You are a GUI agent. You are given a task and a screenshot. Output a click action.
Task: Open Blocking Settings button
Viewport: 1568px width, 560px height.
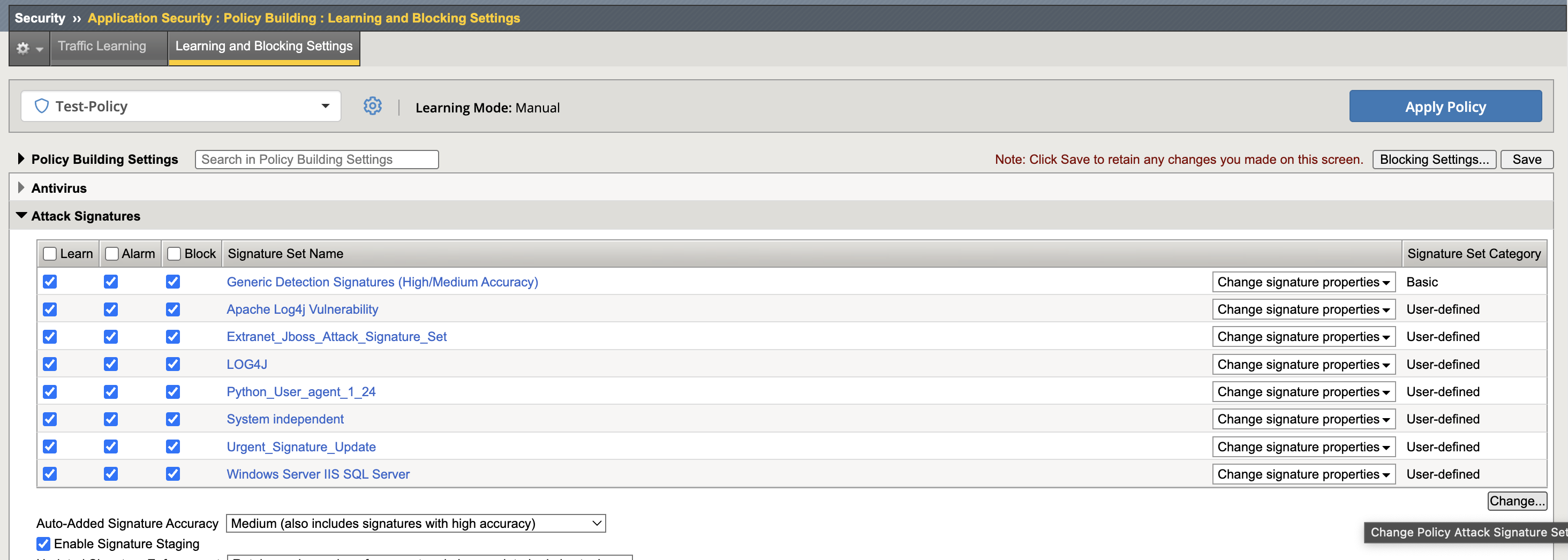click(x=1434, y=160)
